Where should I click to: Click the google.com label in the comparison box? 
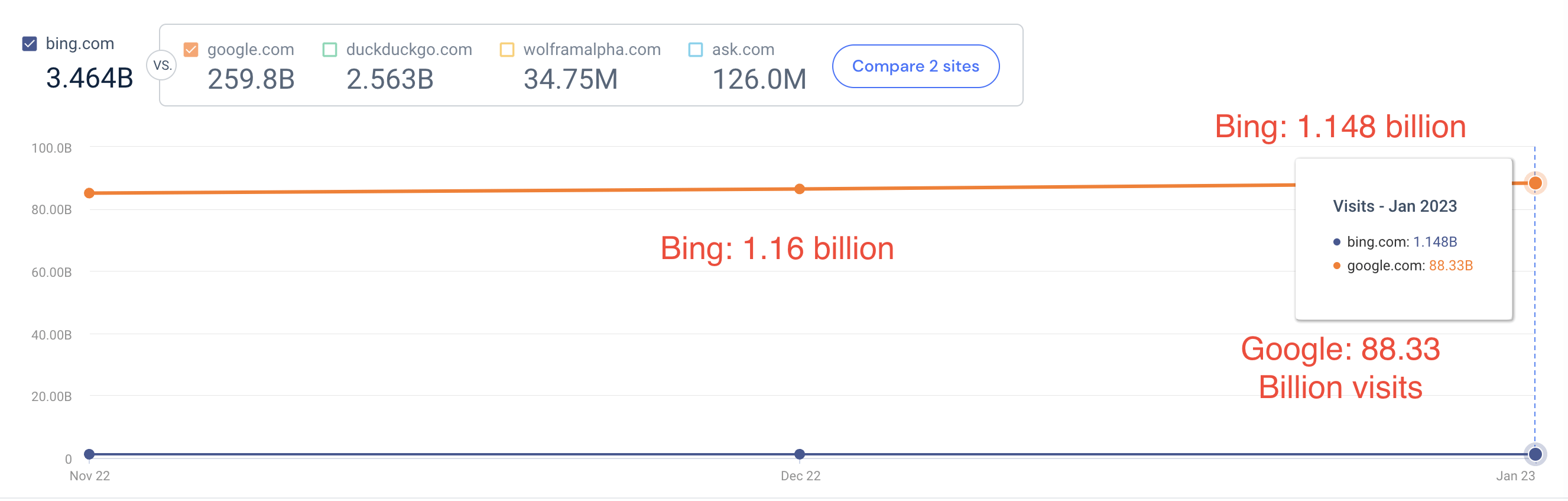250,50
